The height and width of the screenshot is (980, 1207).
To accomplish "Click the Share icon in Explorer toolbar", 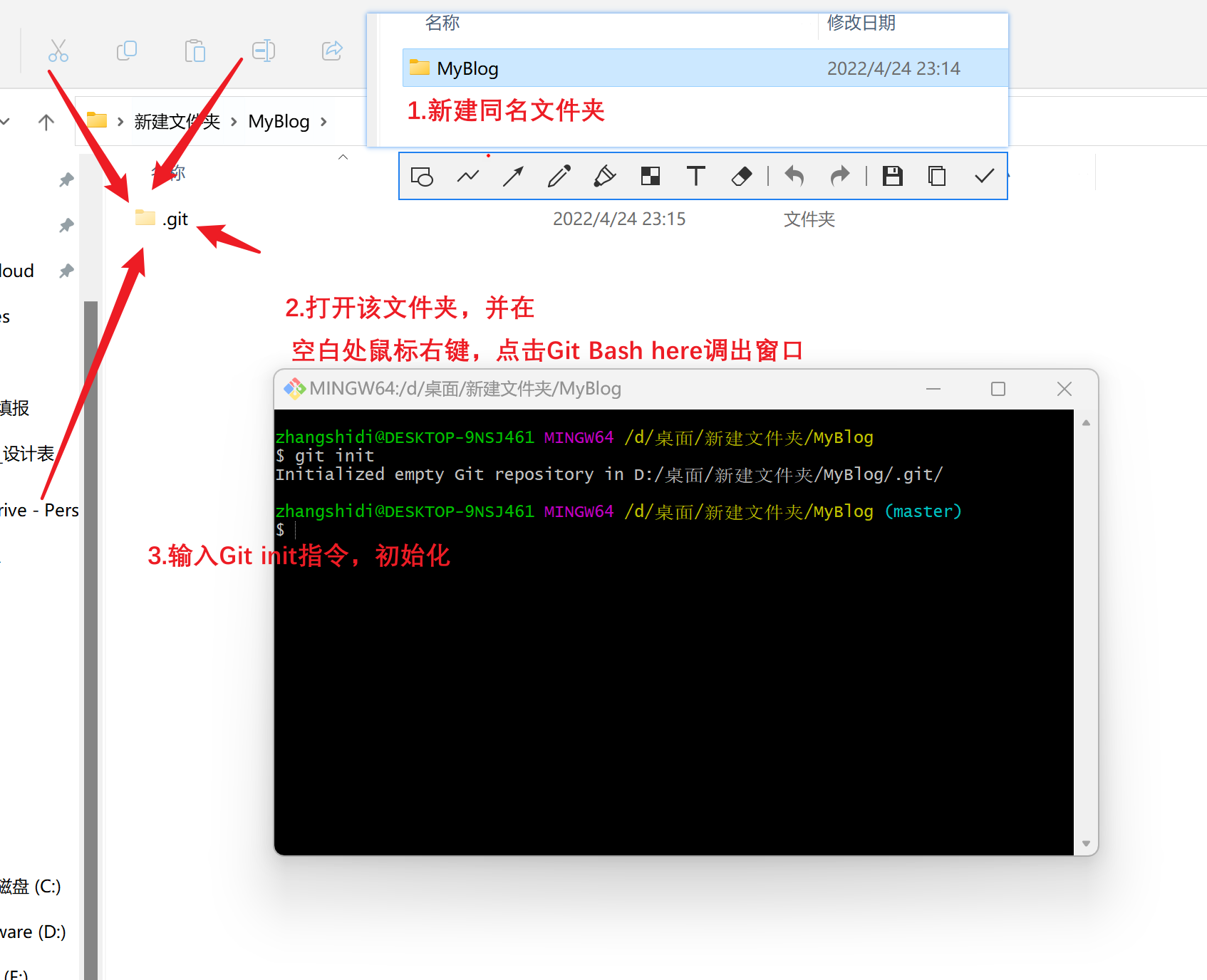I will click(x=332, y=51).
